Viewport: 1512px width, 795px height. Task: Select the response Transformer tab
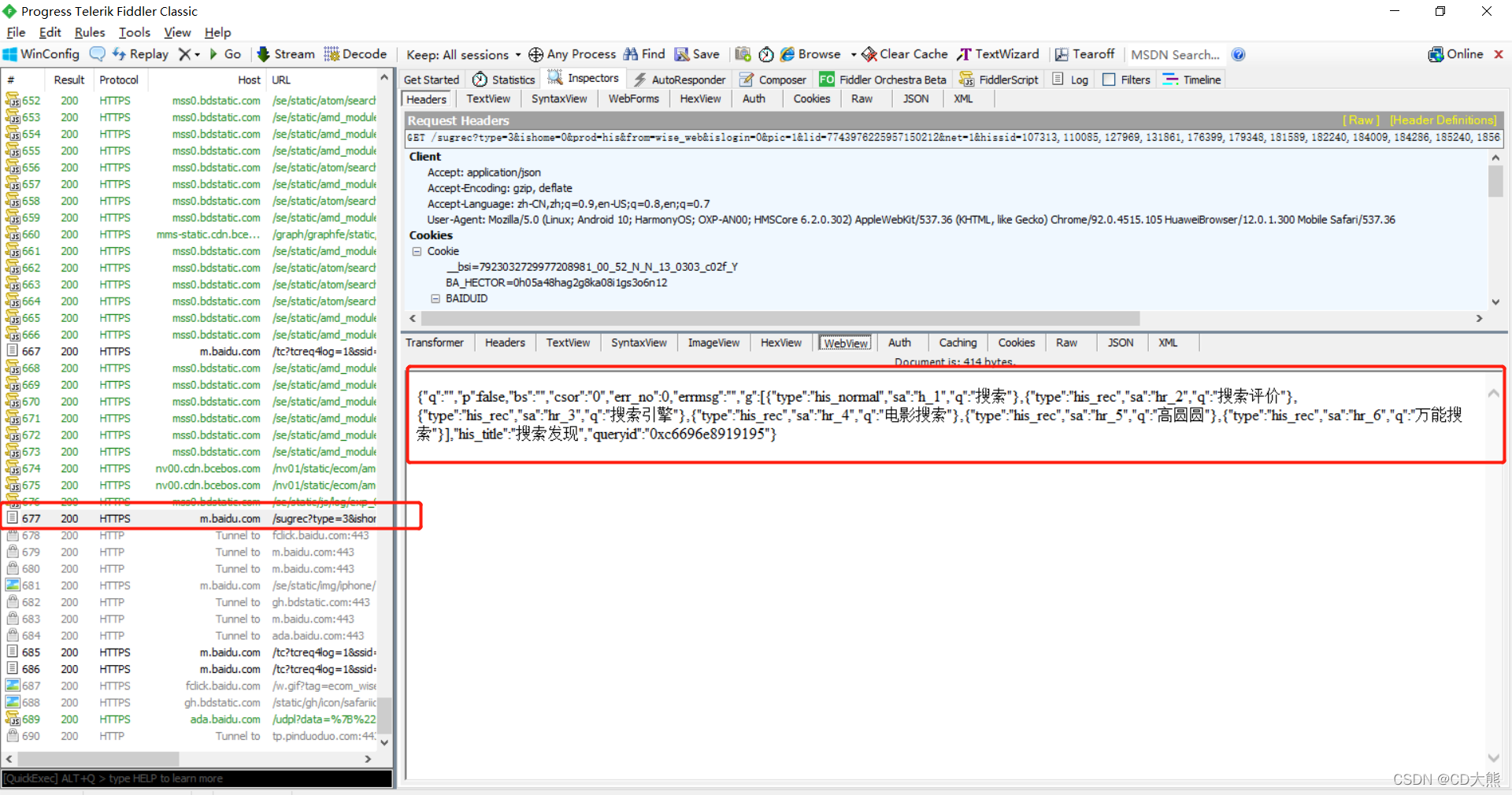[435, 343]
